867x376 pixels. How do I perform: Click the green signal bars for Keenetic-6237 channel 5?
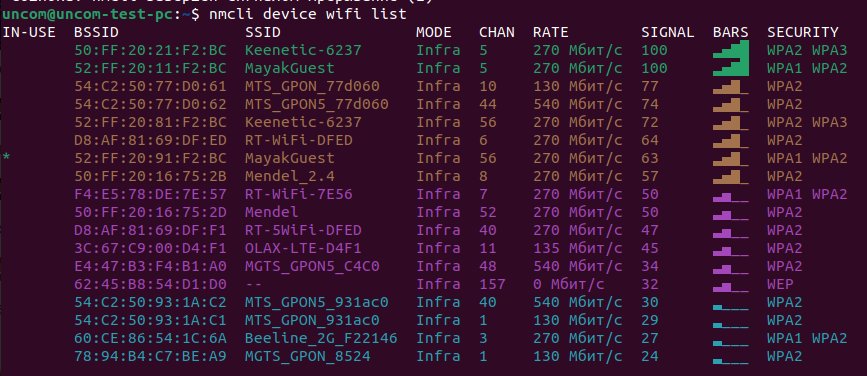730,50
